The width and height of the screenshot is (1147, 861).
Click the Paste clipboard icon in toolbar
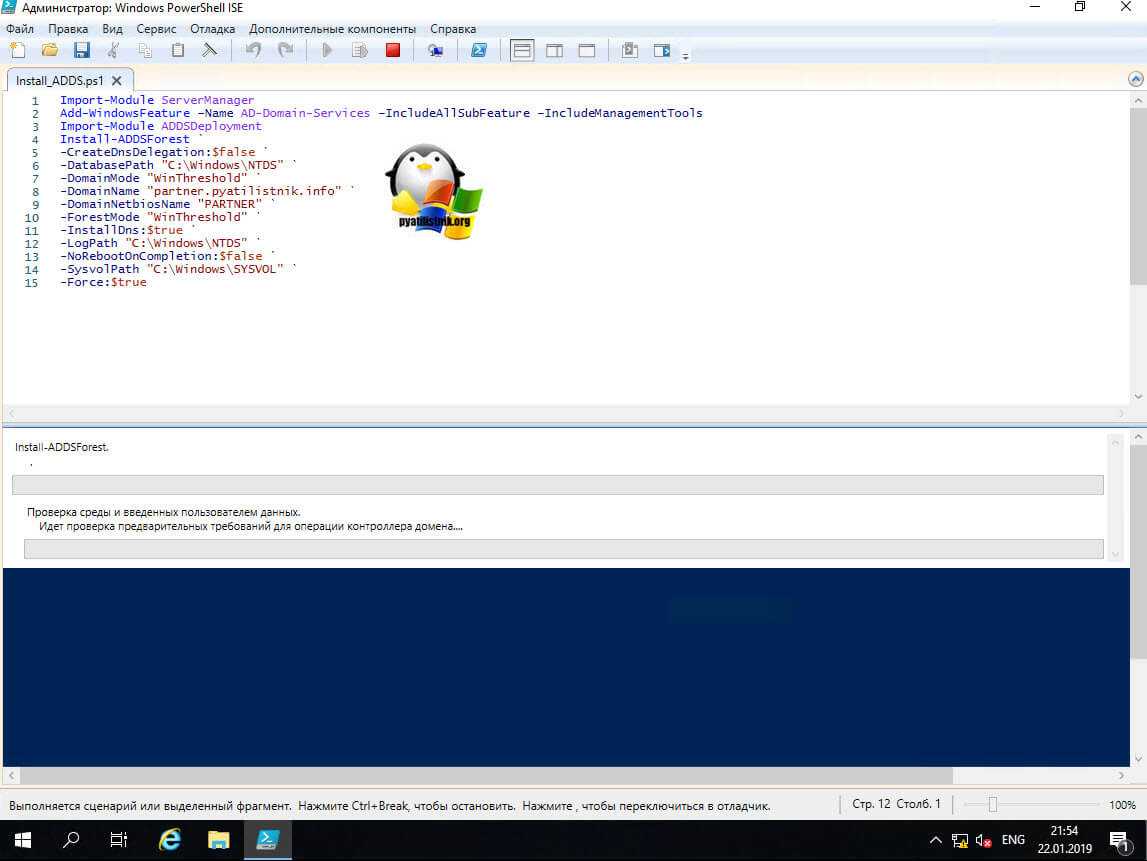178,50
